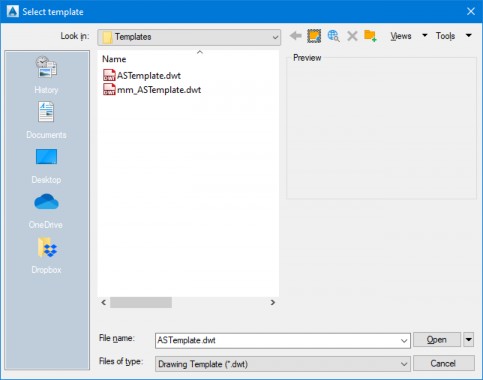Open Desktop in places sidebar
This screenshot has width=483, height=380.
46,166
